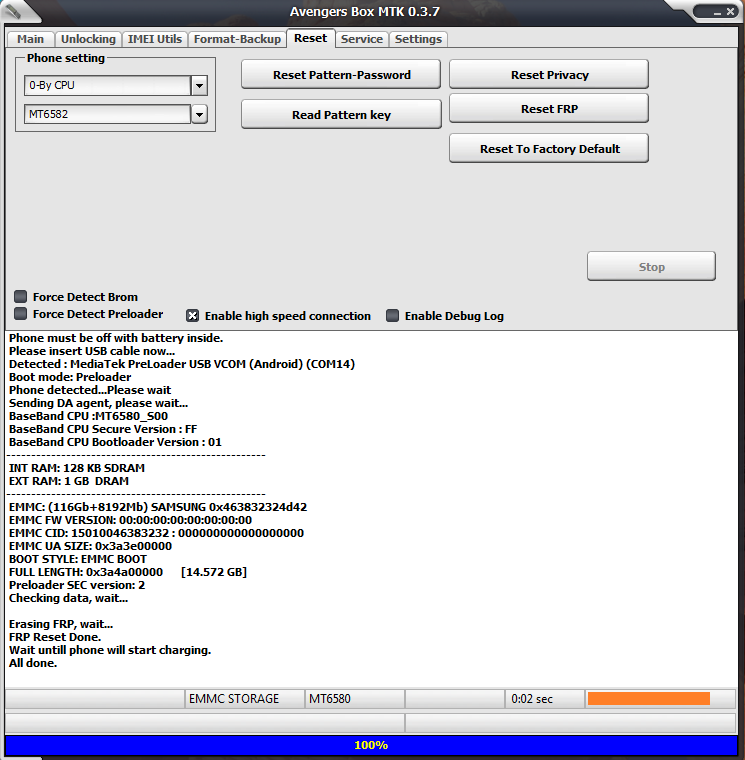The image size is (745, 760).
Task: Click the 'FRP Reset Done.' log line
Action: tap(55, 637)
